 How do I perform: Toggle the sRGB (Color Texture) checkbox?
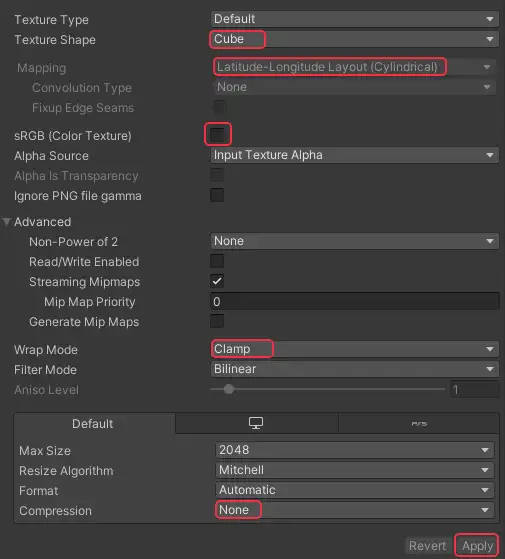pyautogui.click(x=217, y=135)
